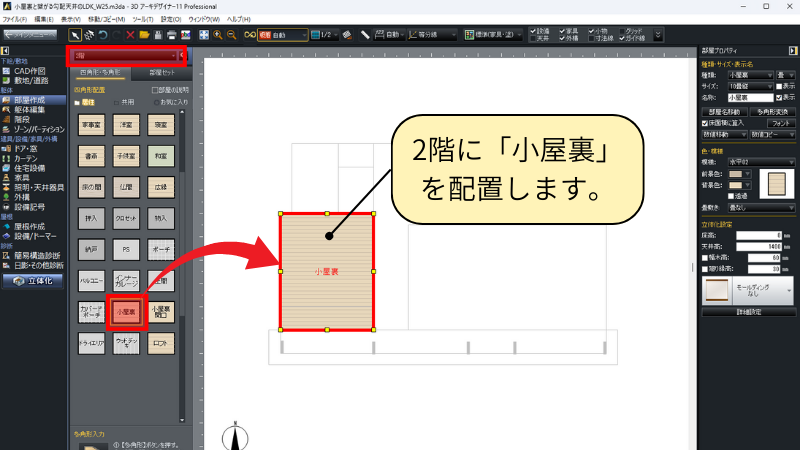Image resolution: width=800 pixels, height=450 pixels.
Task: Click the undo arrow icon in toolbar
Action: 102,35
